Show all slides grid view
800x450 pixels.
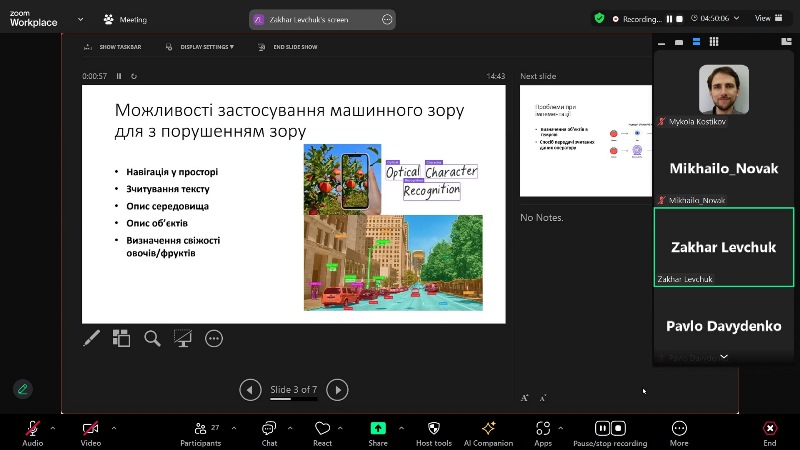(x=121, y=338)
